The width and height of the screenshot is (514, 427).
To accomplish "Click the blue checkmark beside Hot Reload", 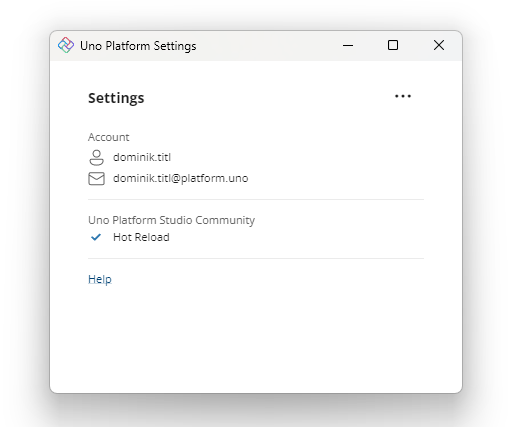I will coord(96,237).
